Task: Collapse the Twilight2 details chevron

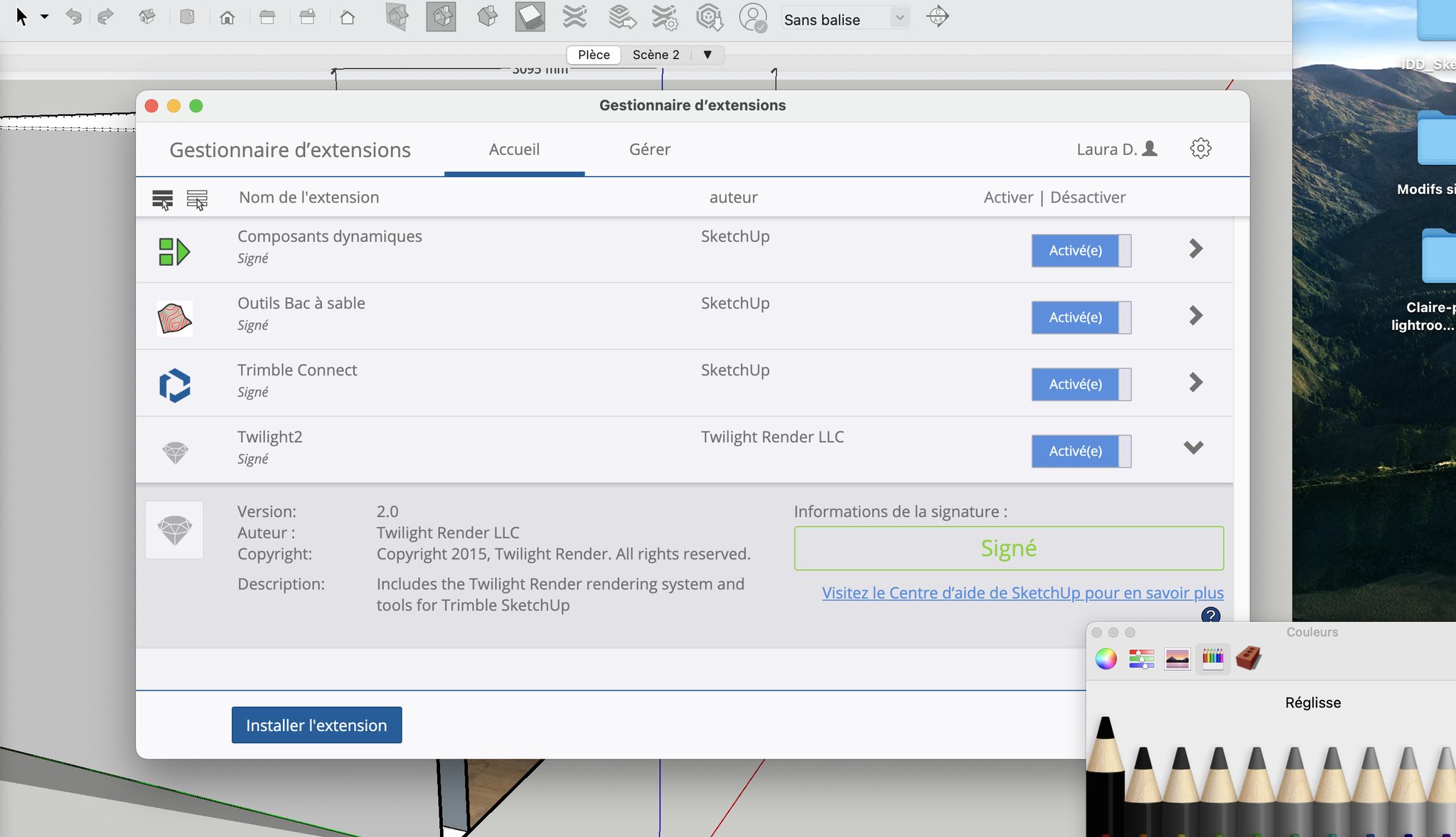Action: (1194, 447)
